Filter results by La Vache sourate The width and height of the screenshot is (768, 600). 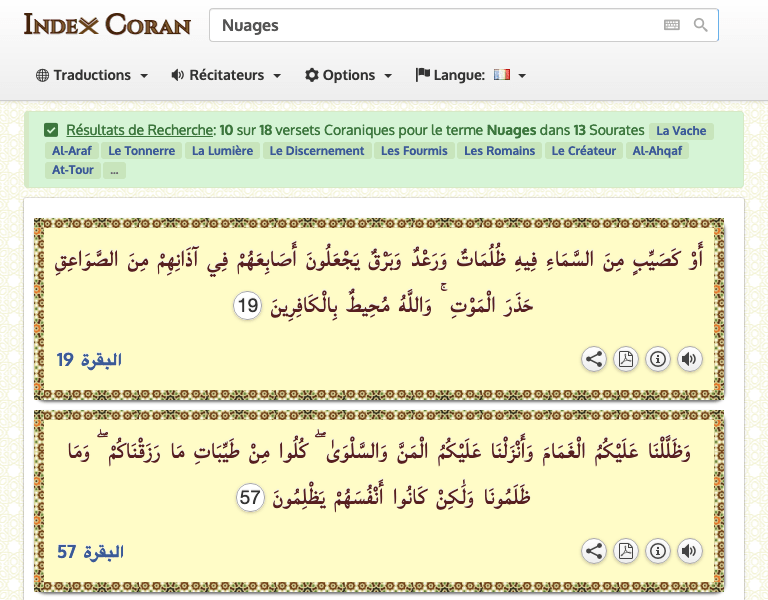(x=681, y=131)
